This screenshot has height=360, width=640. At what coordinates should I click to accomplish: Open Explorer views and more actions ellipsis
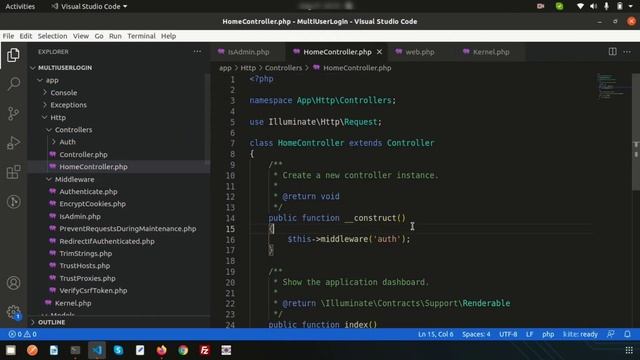(x=197, y=51)
